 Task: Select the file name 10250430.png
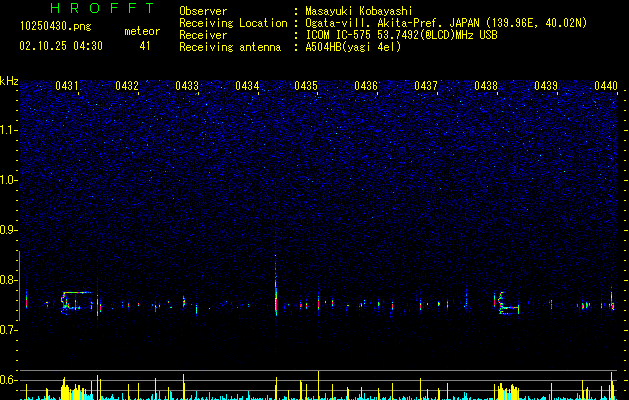tap(56, 27)
